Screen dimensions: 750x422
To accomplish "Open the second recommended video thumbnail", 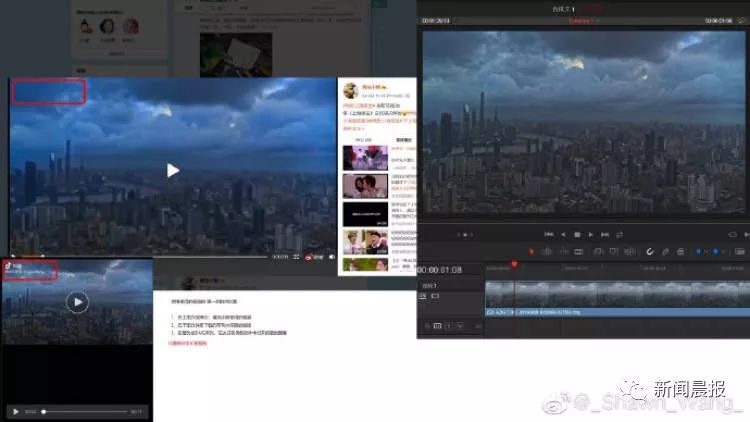I will pos(365,186).
